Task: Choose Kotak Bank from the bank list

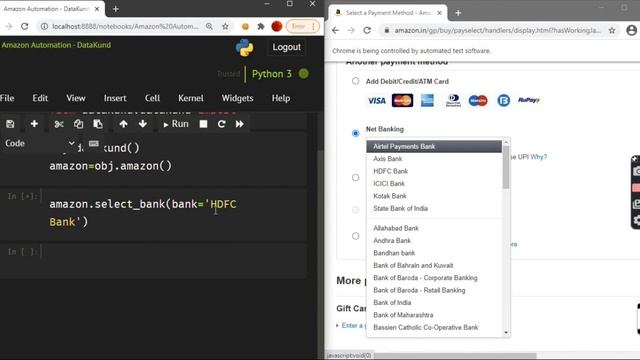Action: 434,196
